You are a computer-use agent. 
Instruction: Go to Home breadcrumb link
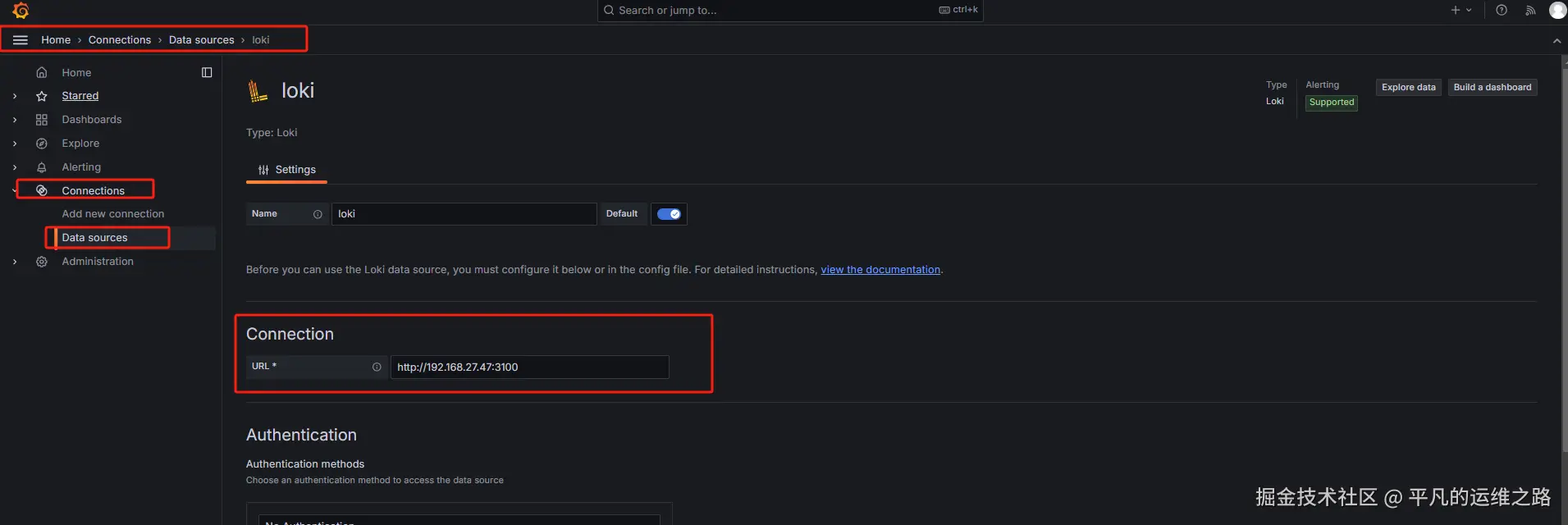[56, 40]
